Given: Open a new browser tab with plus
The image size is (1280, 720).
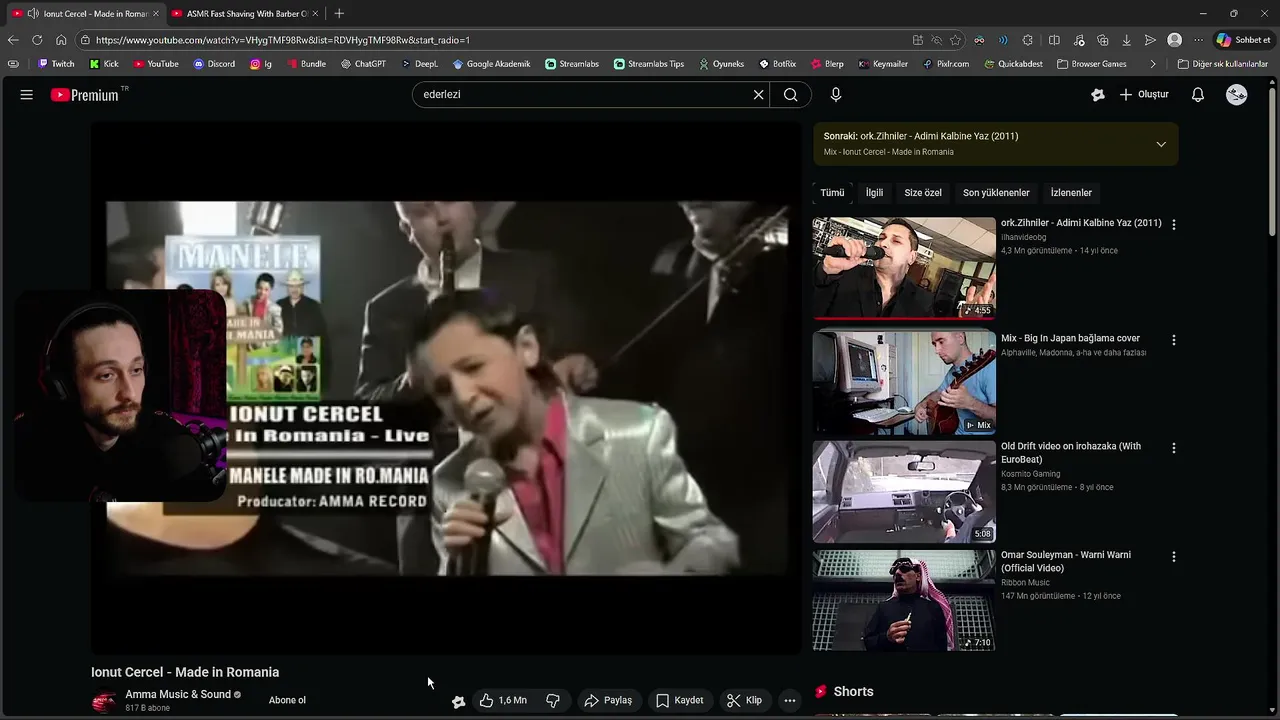Looking at the screenshot, I should [x=339, y=13].
